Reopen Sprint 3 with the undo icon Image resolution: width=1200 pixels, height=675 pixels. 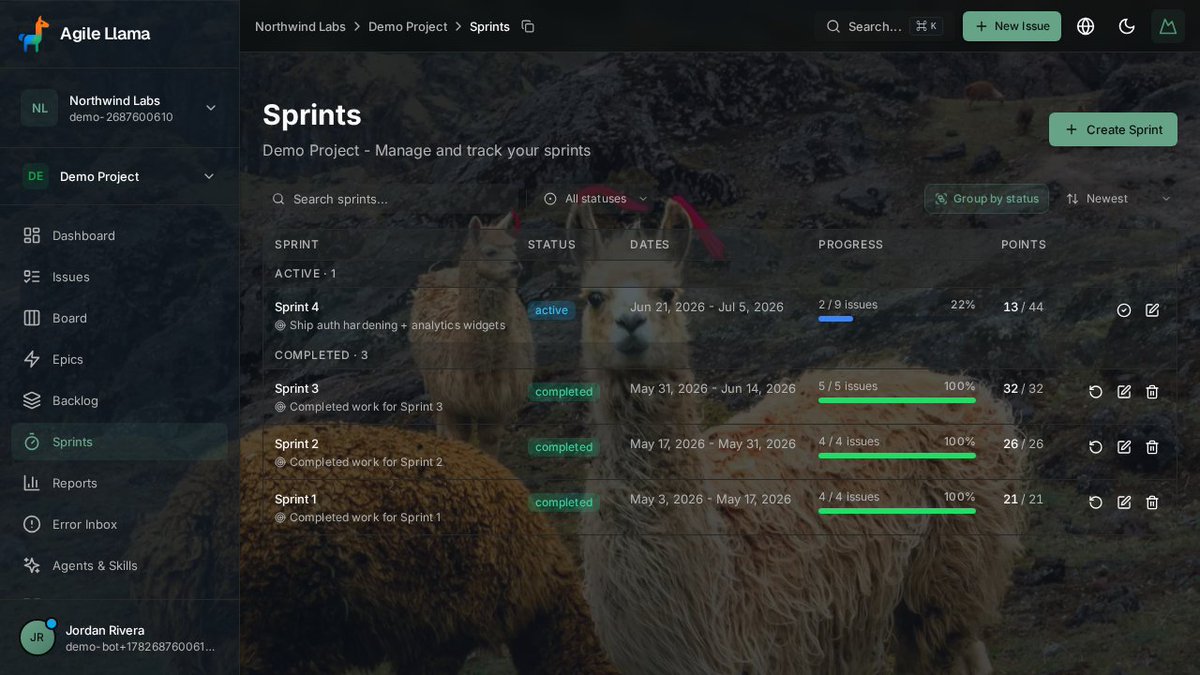(1096, 392)
